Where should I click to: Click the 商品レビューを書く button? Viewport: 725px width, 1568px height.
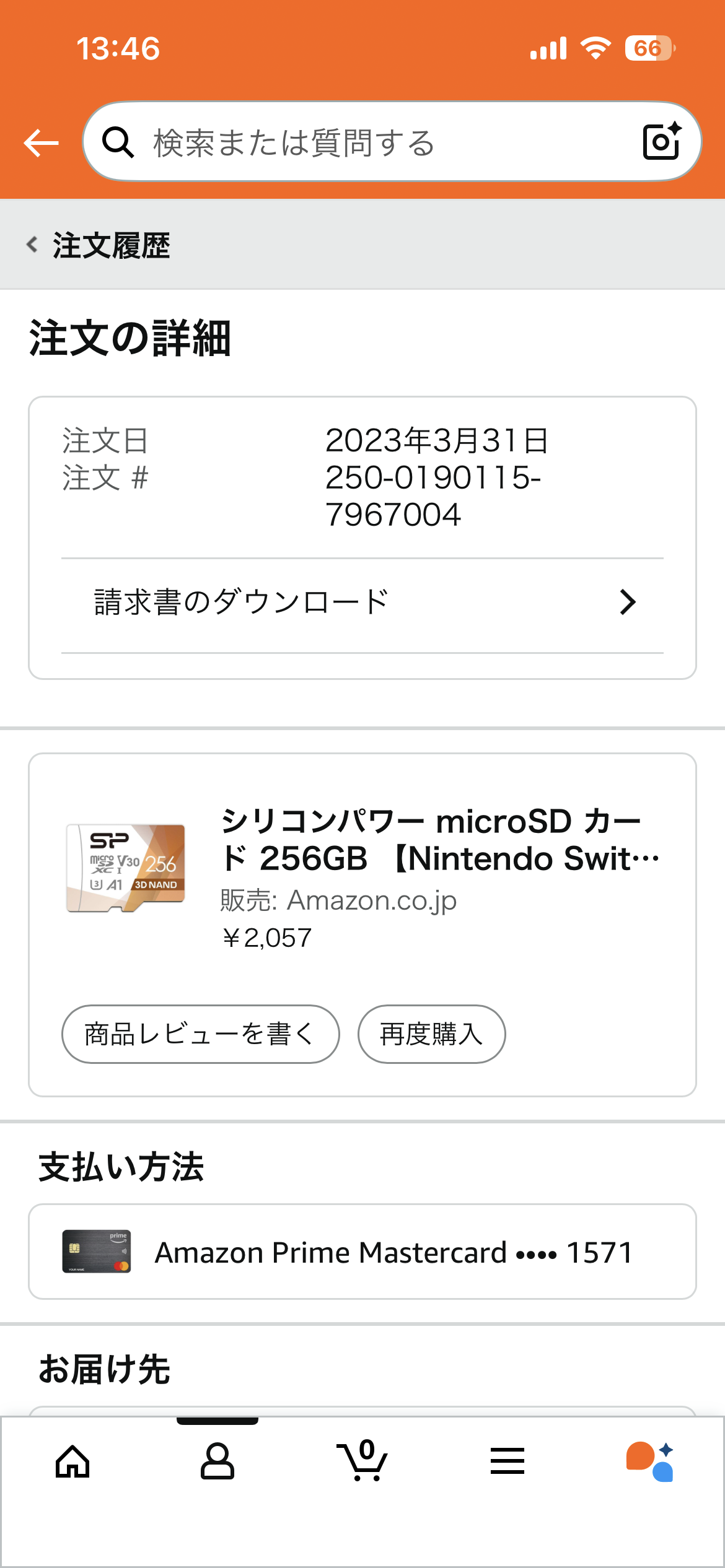coord(200,1034)
